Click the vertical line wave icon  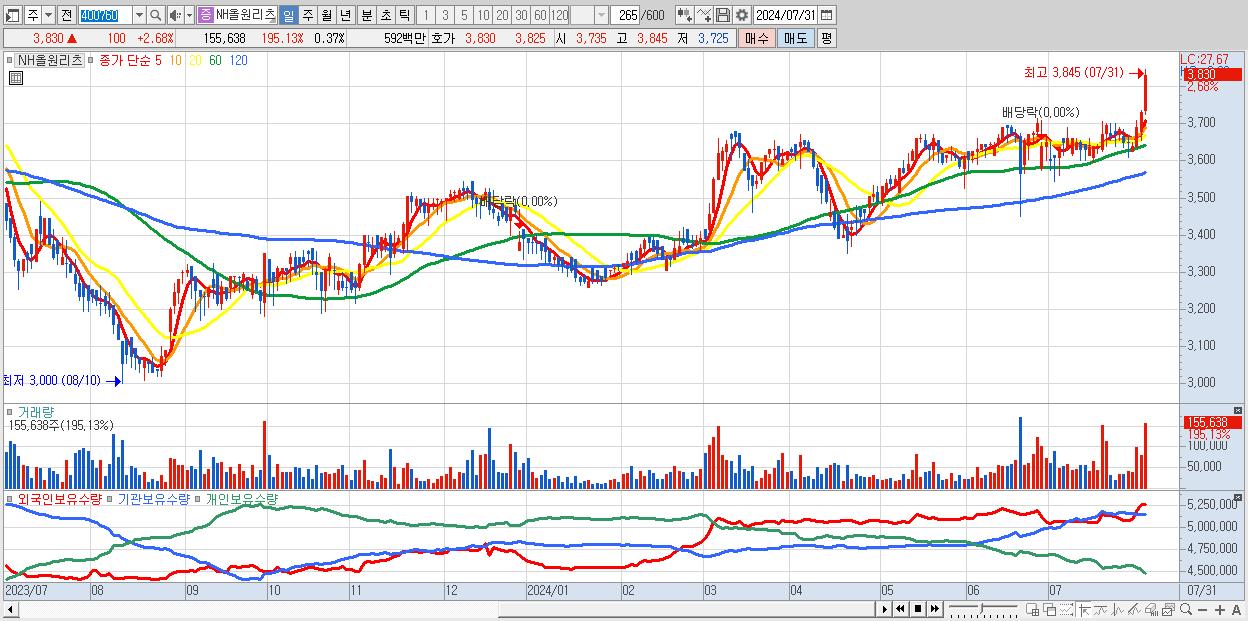tap(1118, 608)
